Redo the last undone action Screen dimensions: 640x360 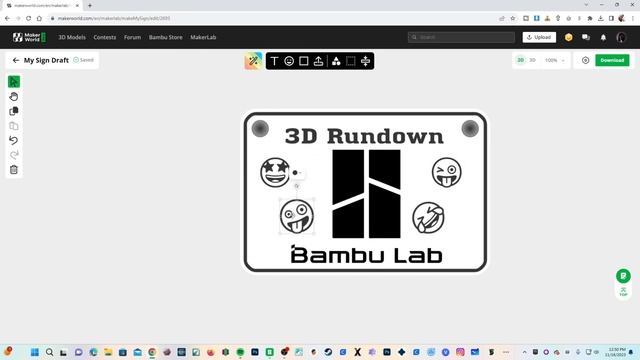point(14,155)
